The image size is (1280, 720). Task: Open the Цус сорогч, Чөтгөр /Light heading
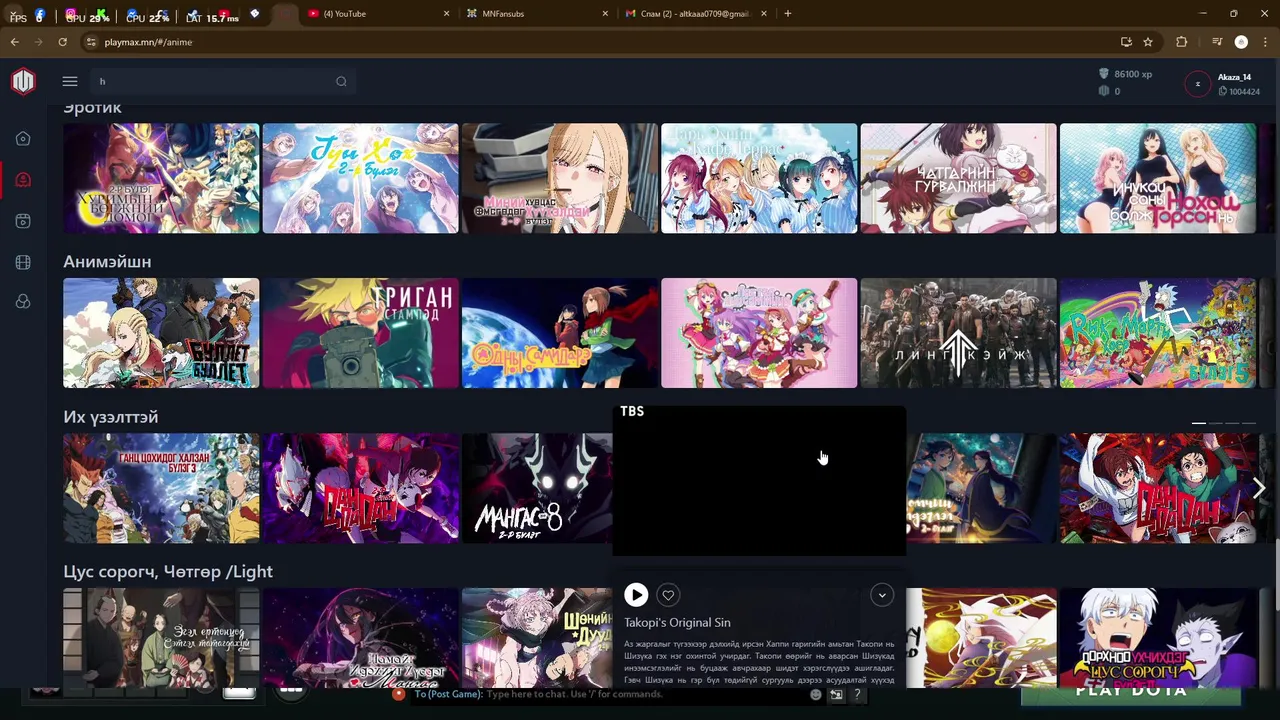pos(168,572)
